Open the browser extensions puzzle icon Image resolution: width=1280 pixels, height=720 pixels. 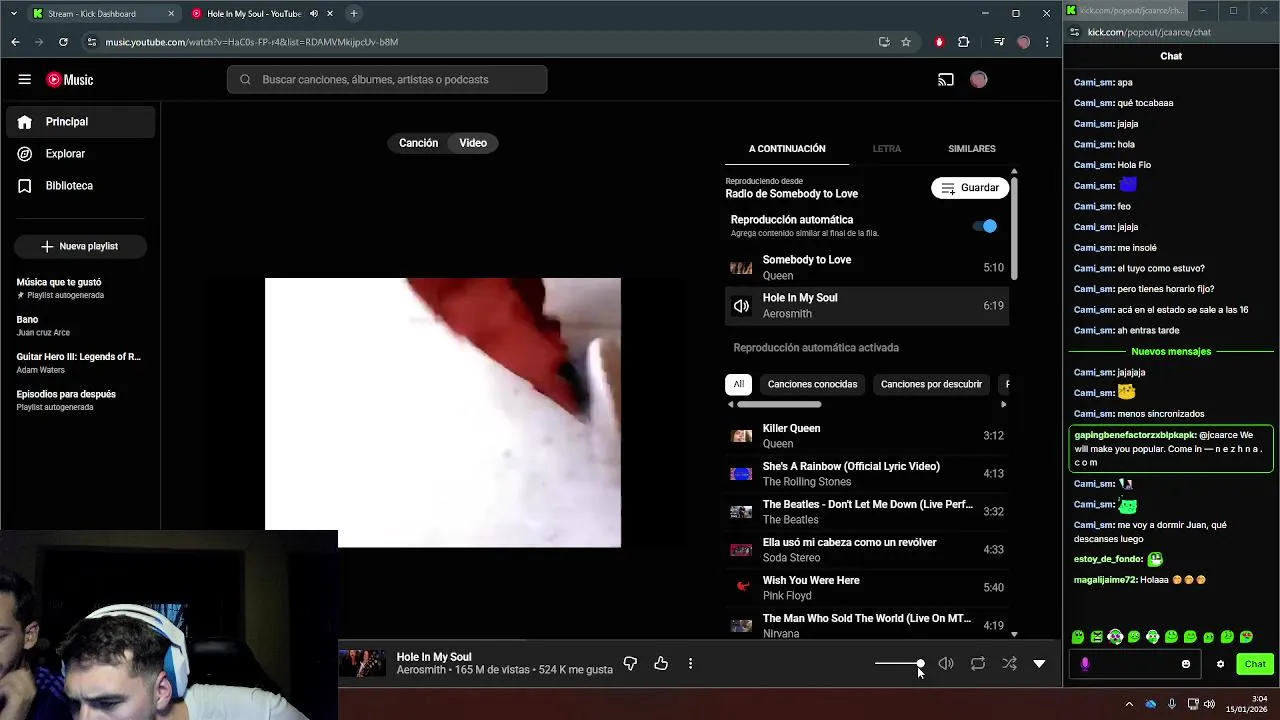click(x=963, y=42)
